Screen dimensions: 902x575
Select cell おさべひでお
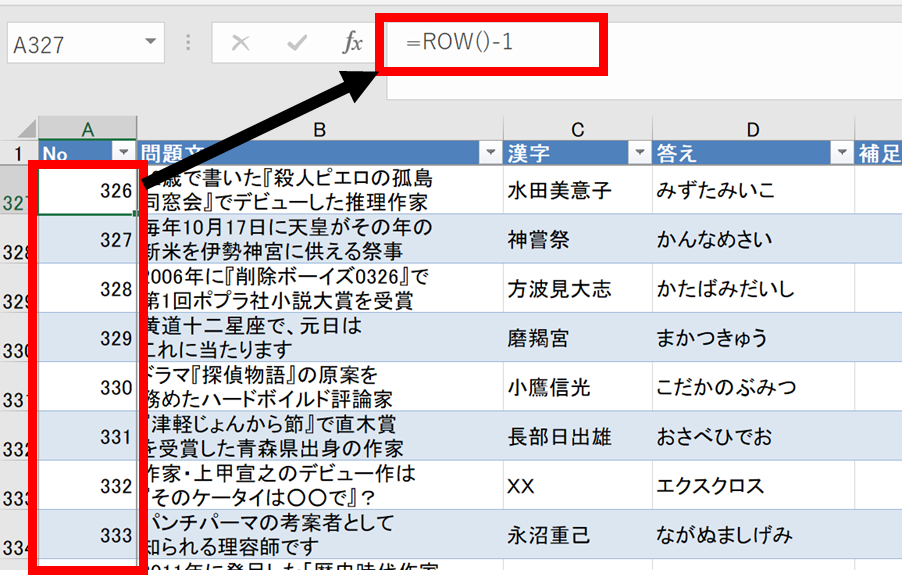tap(754, 436)
